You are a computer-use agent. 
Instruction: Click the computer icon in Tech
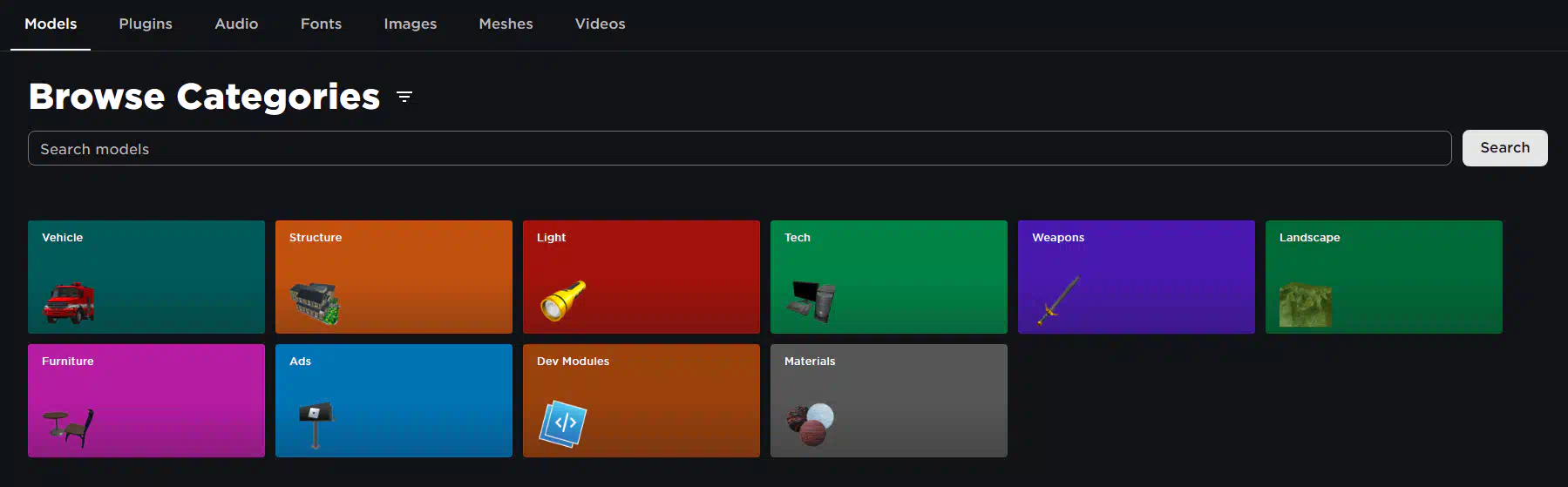click(x=812, y=301)
